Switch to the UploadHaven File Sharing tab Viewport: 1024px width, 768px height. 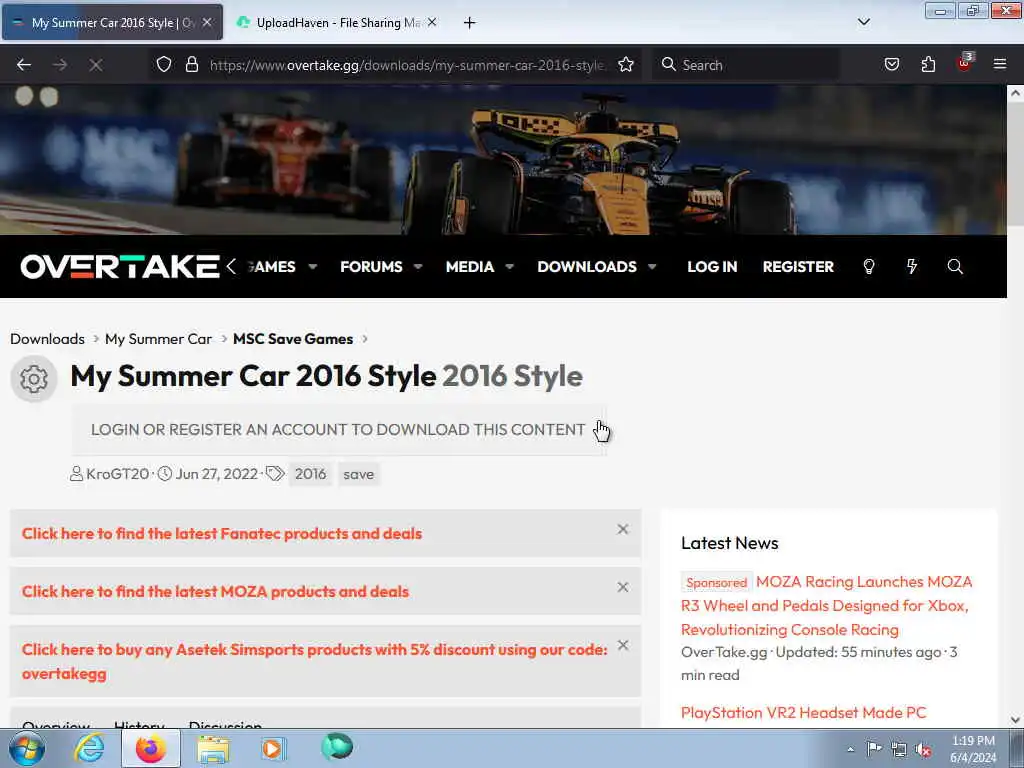336,23
